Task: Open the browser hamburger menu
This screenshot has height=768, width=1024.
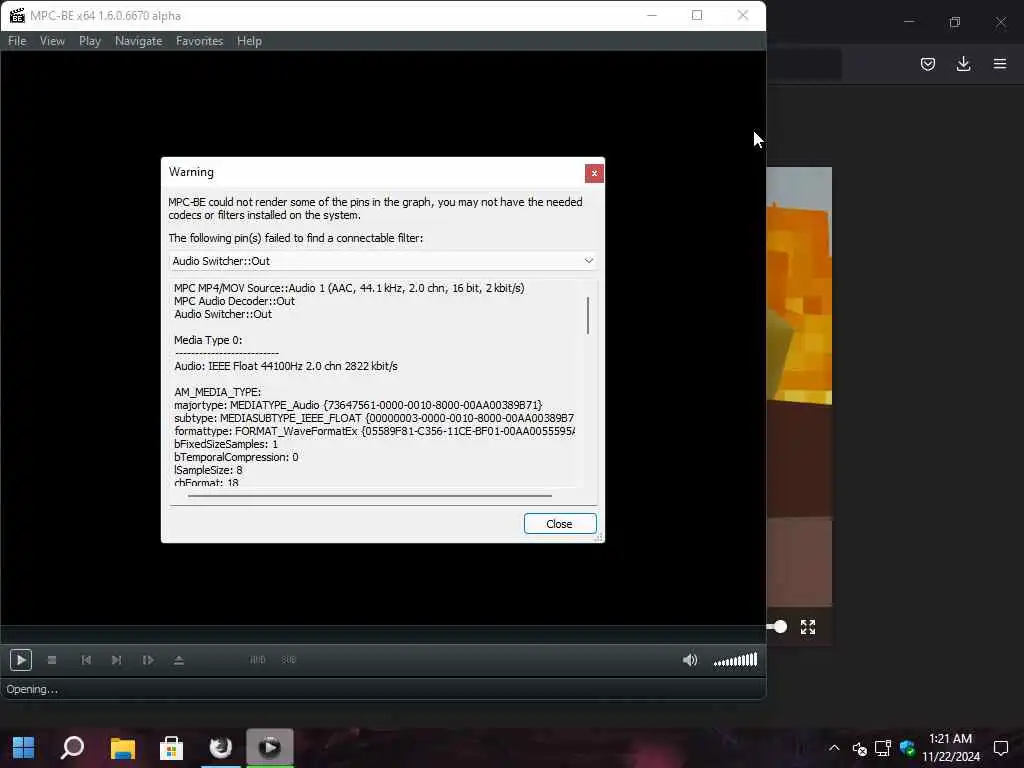Action: (x=1000, y=64)
